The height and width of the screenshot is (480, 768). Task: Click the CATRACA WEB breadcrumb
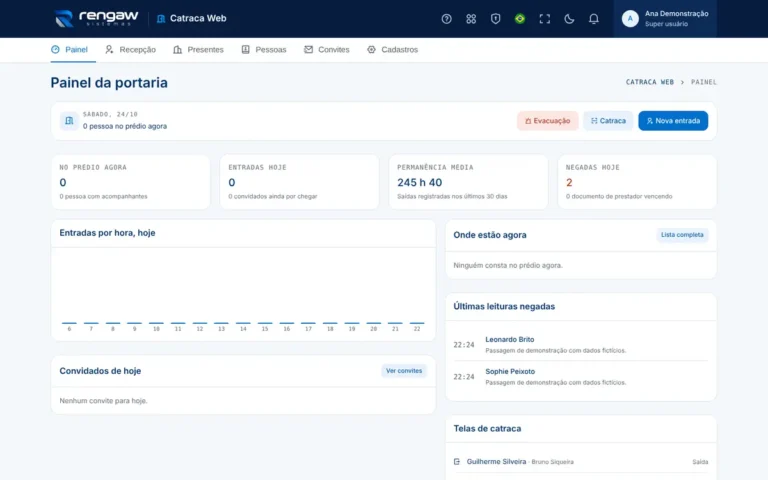(x=649, y=82)
